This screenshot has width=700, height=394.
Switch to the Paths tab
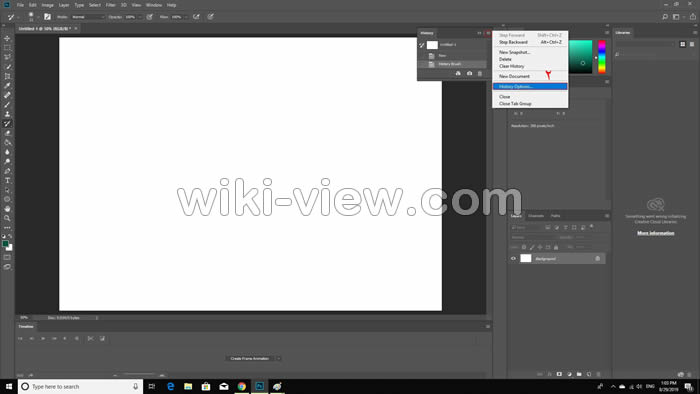click(555, 216)
